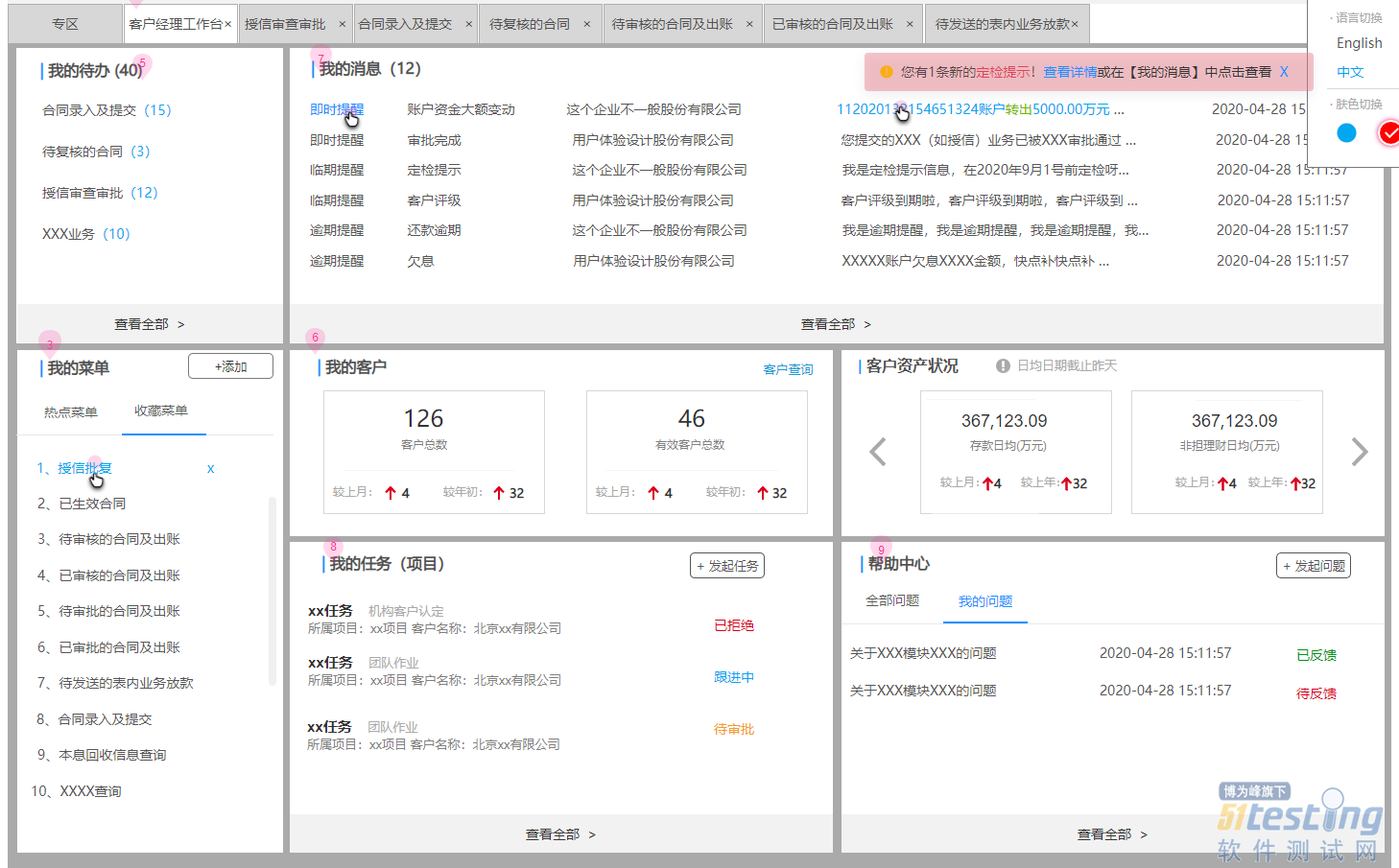This screenshot has width=1399, height=868.
Task: Close the 合同录入及提交 tab
Action: click(x=468, y=24)
